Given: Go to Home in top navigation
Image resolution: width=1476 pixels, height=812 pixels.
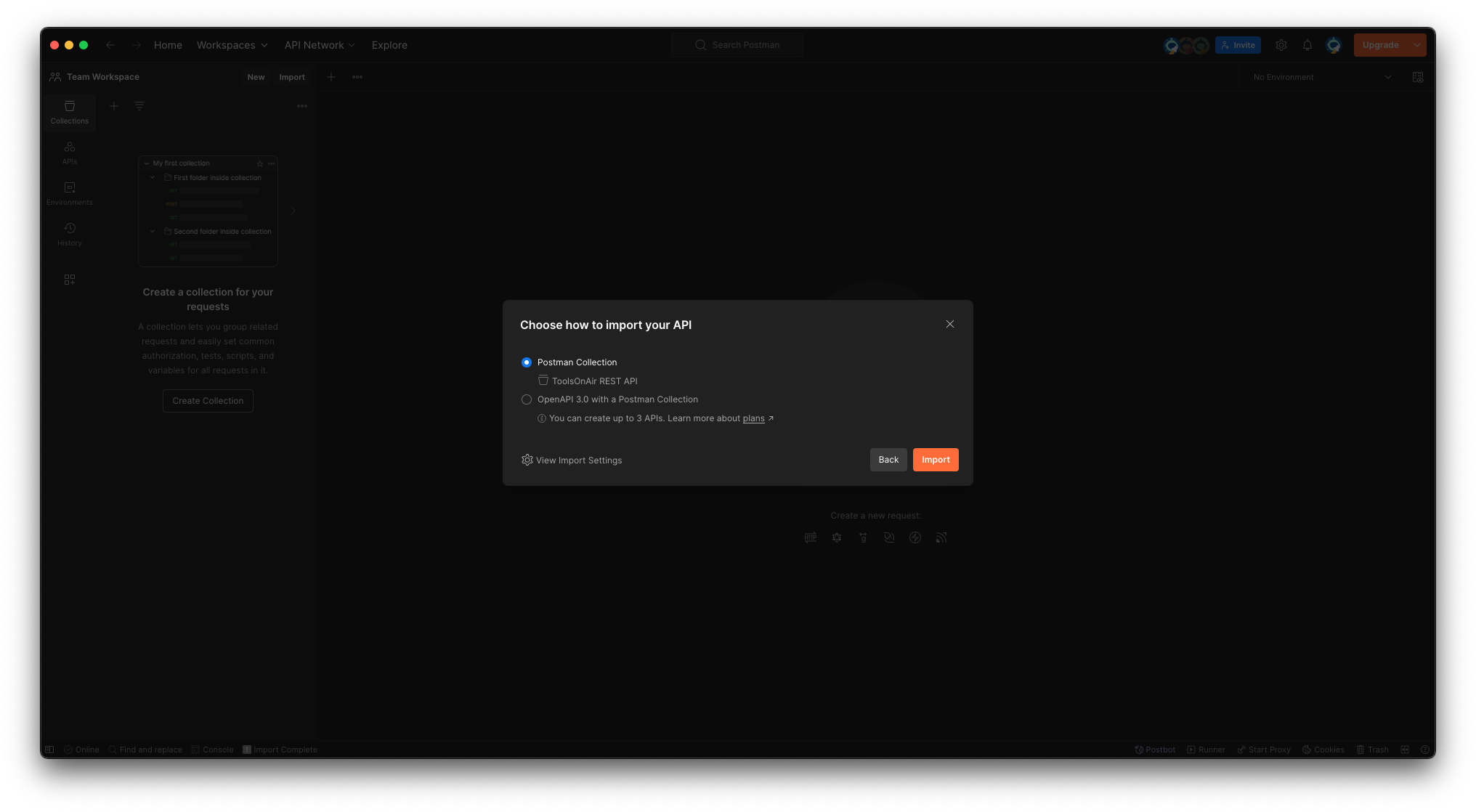Looking at the screenshot, I should 168,45.
